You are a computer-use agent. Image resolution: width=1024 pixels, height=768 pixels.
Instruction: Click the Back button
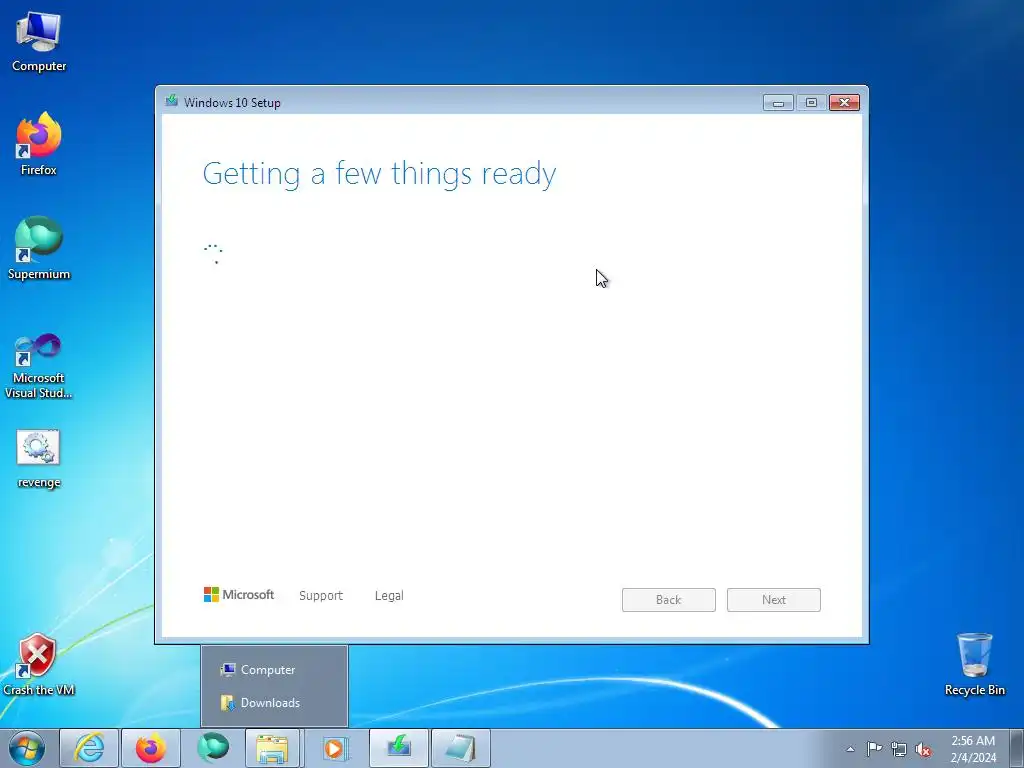click(669, 600)
